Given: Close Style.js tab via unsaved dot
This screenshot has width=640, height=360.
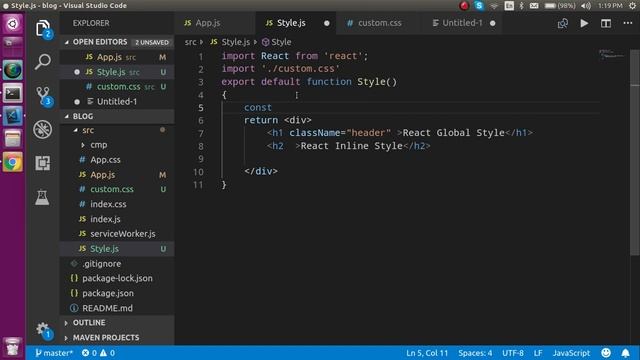Looking at the screenshot, I should 327,23.
